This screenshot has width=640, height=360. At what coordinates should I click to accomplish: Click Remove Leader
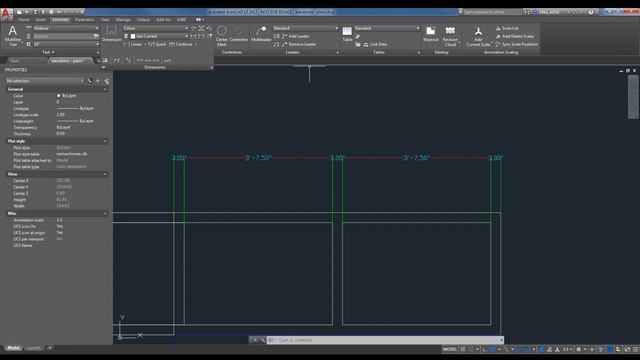pos(299,44)
